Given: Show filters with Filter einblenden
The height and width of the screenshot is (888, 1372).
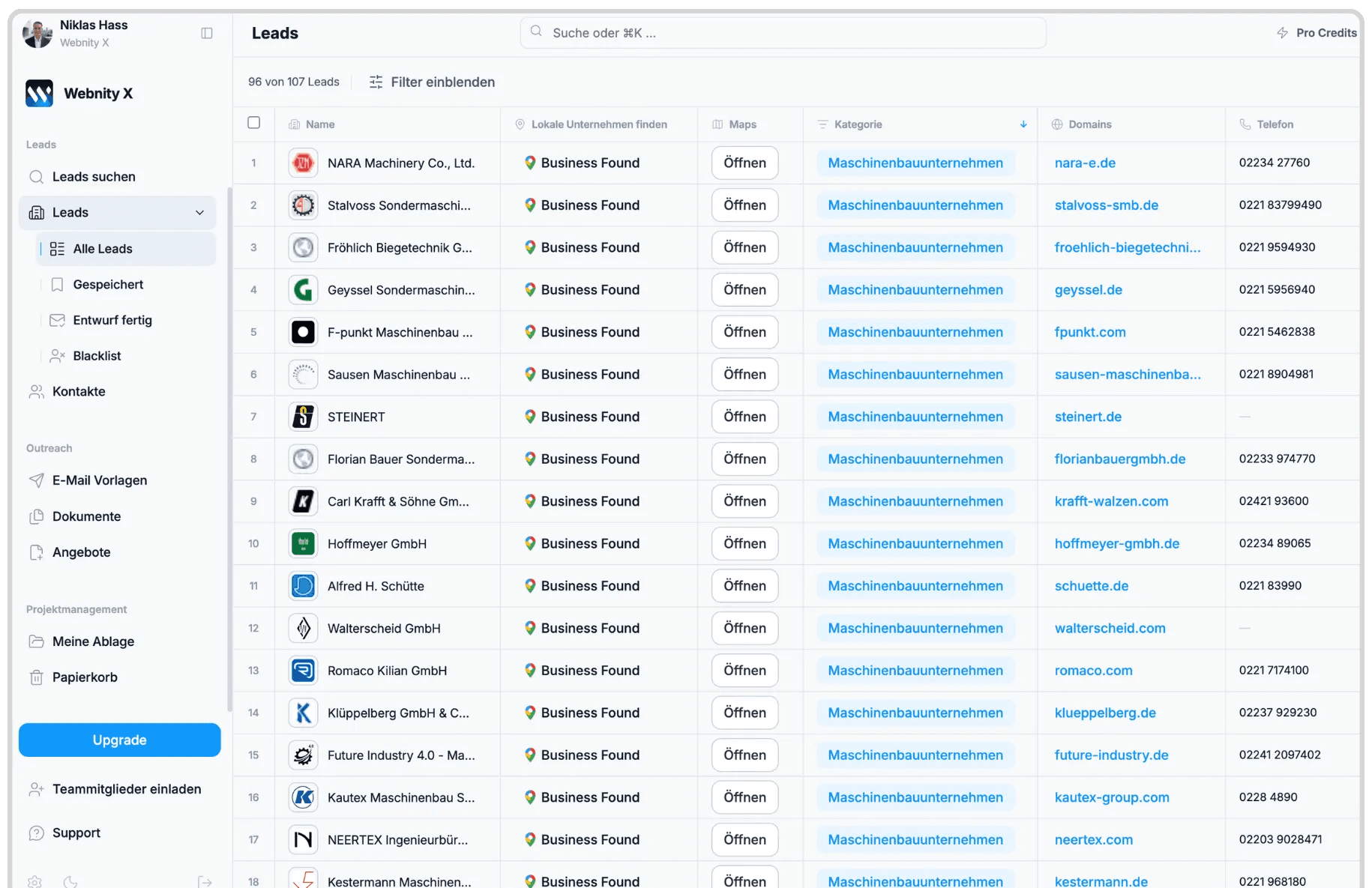Looking at the screenshot, I should pyautogui.click(x=432, y=82).
